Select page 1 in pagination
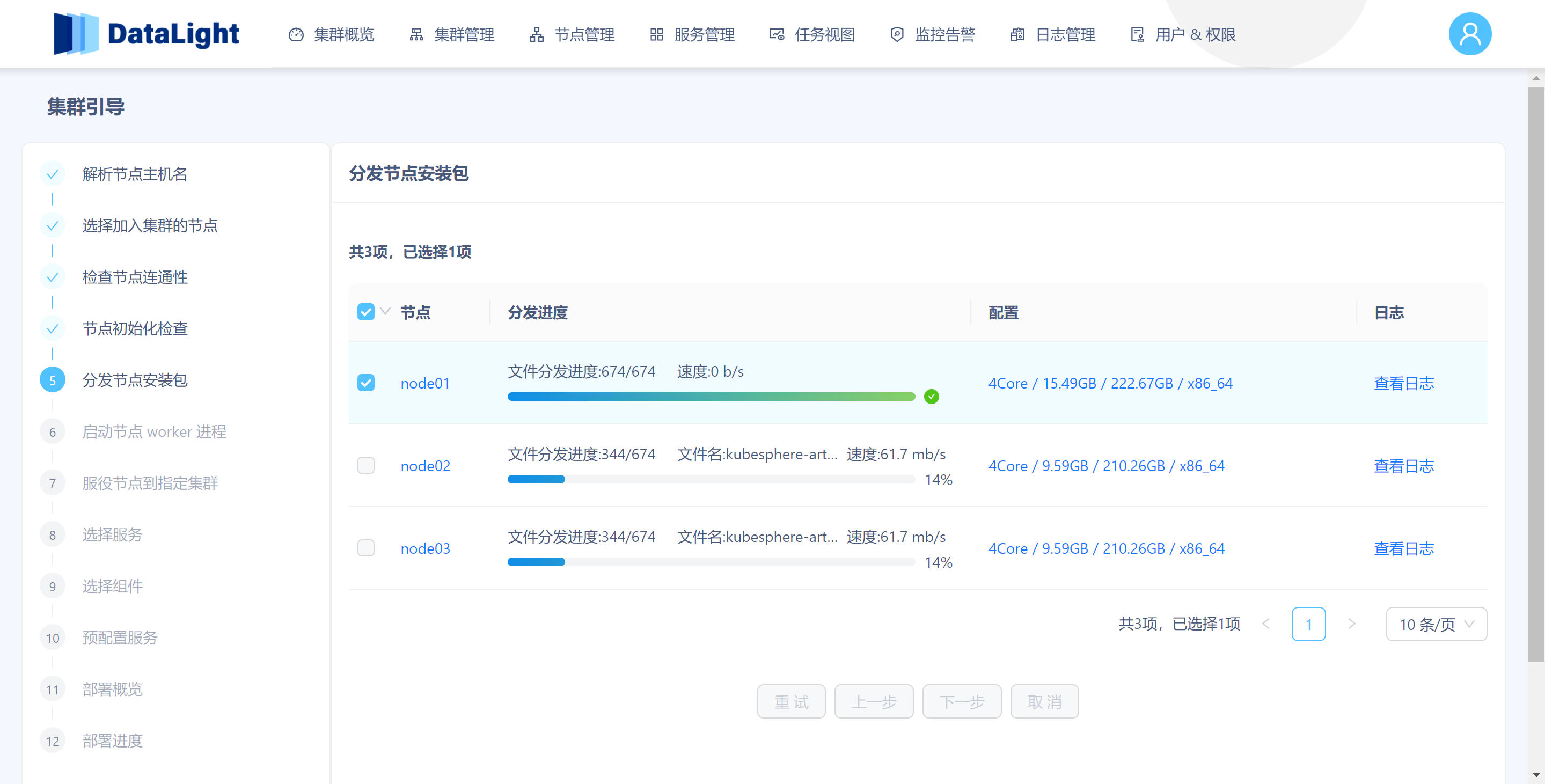This screenshot has width=1545, height=784. 1309,625
